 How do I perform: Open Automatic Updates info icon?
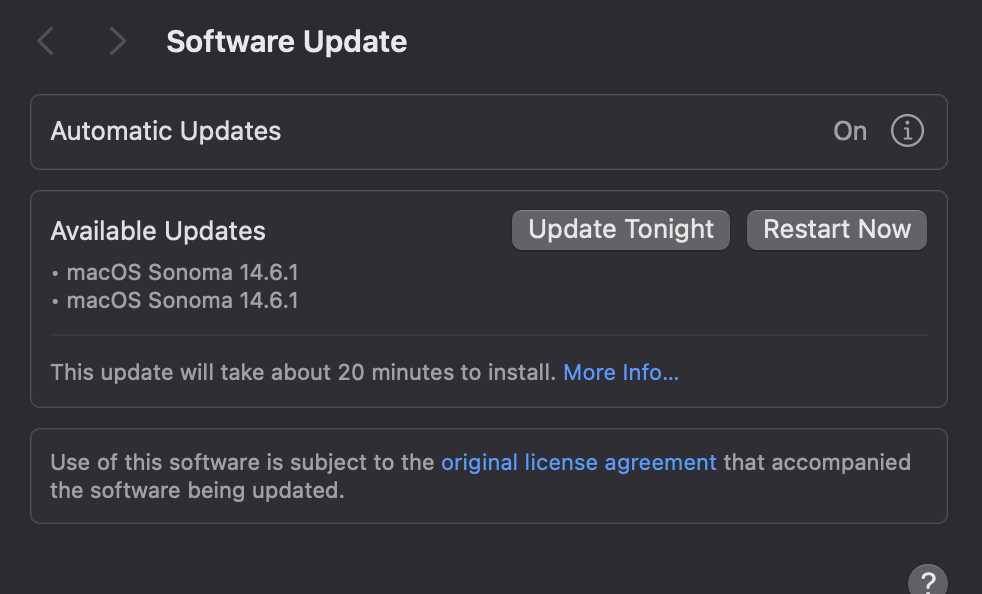907,131
